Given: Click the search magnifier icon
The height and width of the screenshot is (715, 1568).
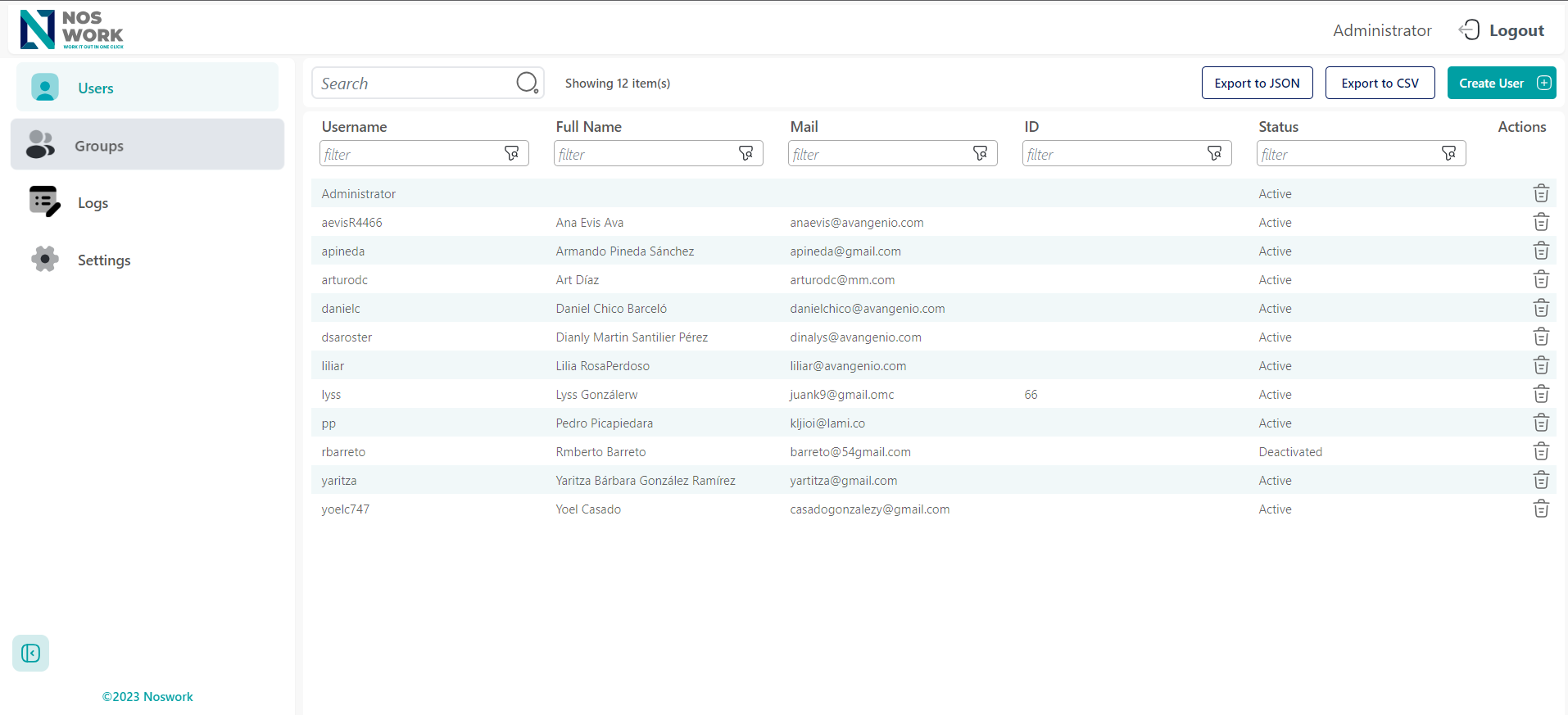Looking at the screenshot, I should [527, 83].
